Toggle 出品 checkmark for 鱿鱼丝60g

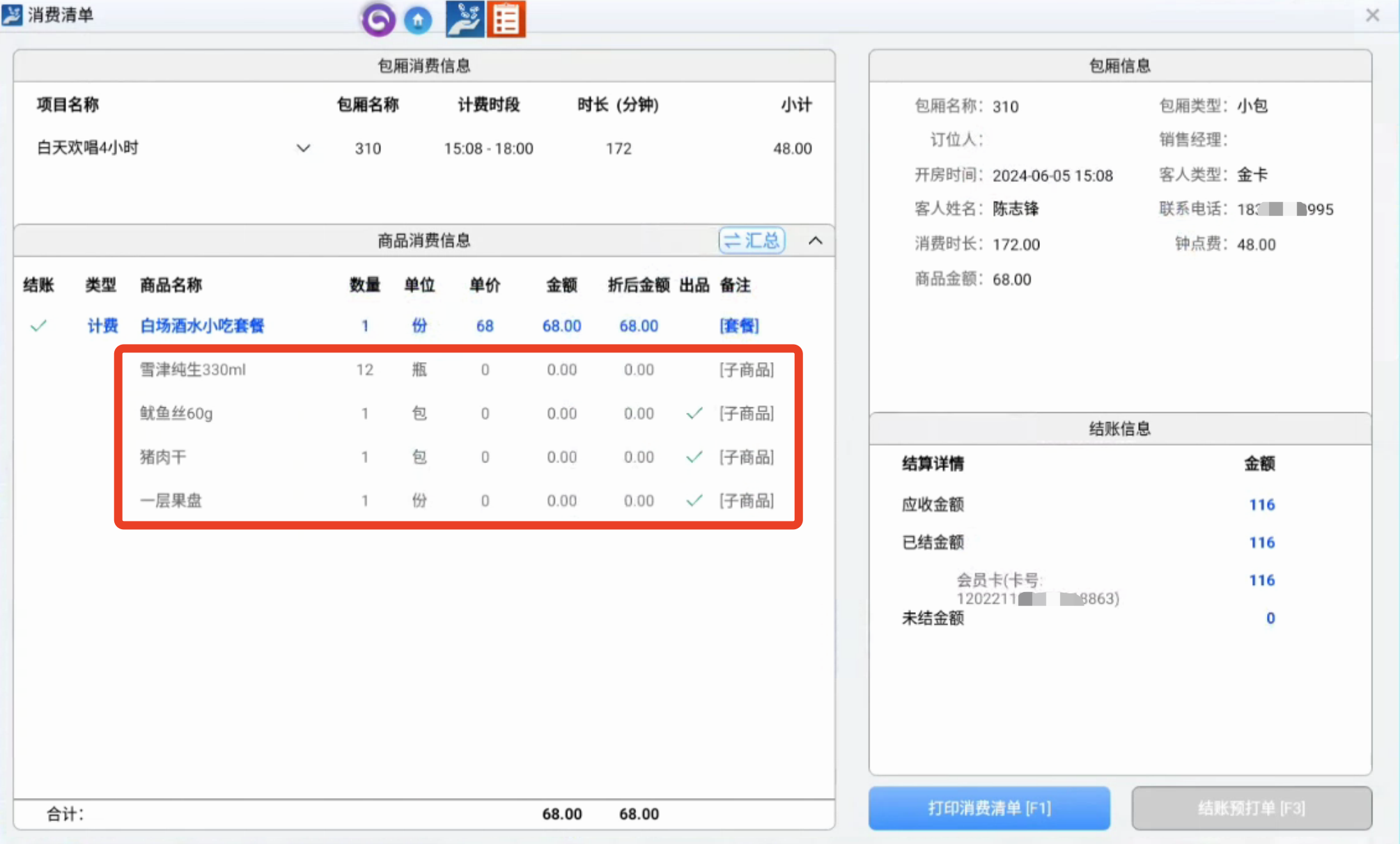(694, 413)
